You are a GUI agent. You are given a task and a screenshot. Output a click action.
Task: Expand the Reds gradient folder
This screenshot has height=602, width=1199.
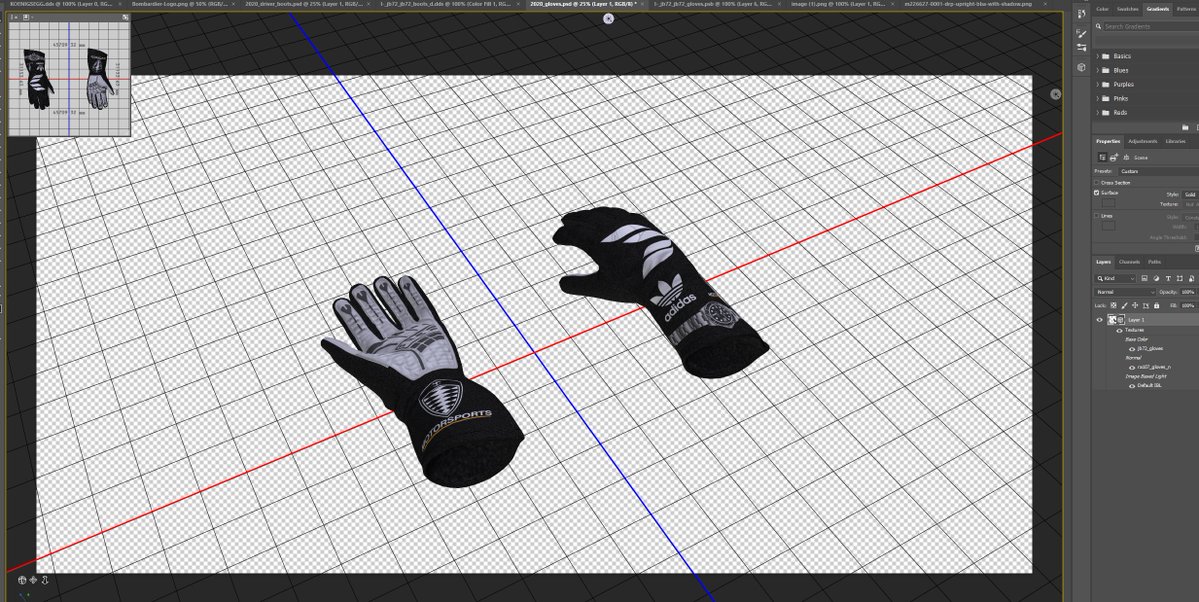coord(1097,112)
